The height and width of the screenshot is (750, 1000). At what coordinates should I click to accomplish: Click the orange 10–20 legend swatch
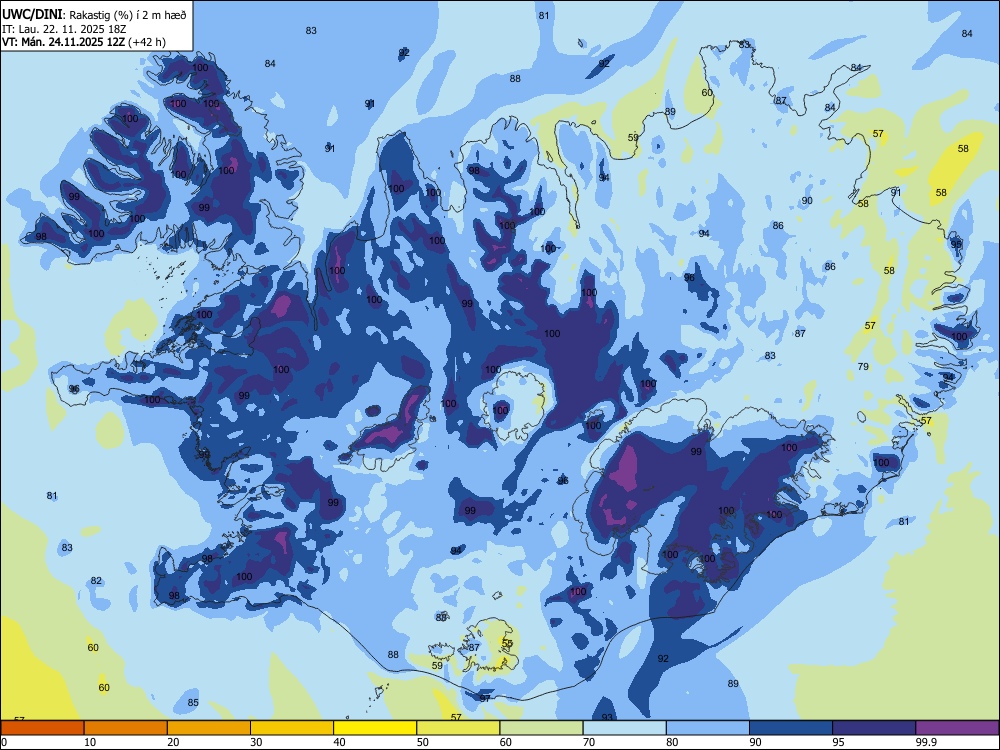126,728
